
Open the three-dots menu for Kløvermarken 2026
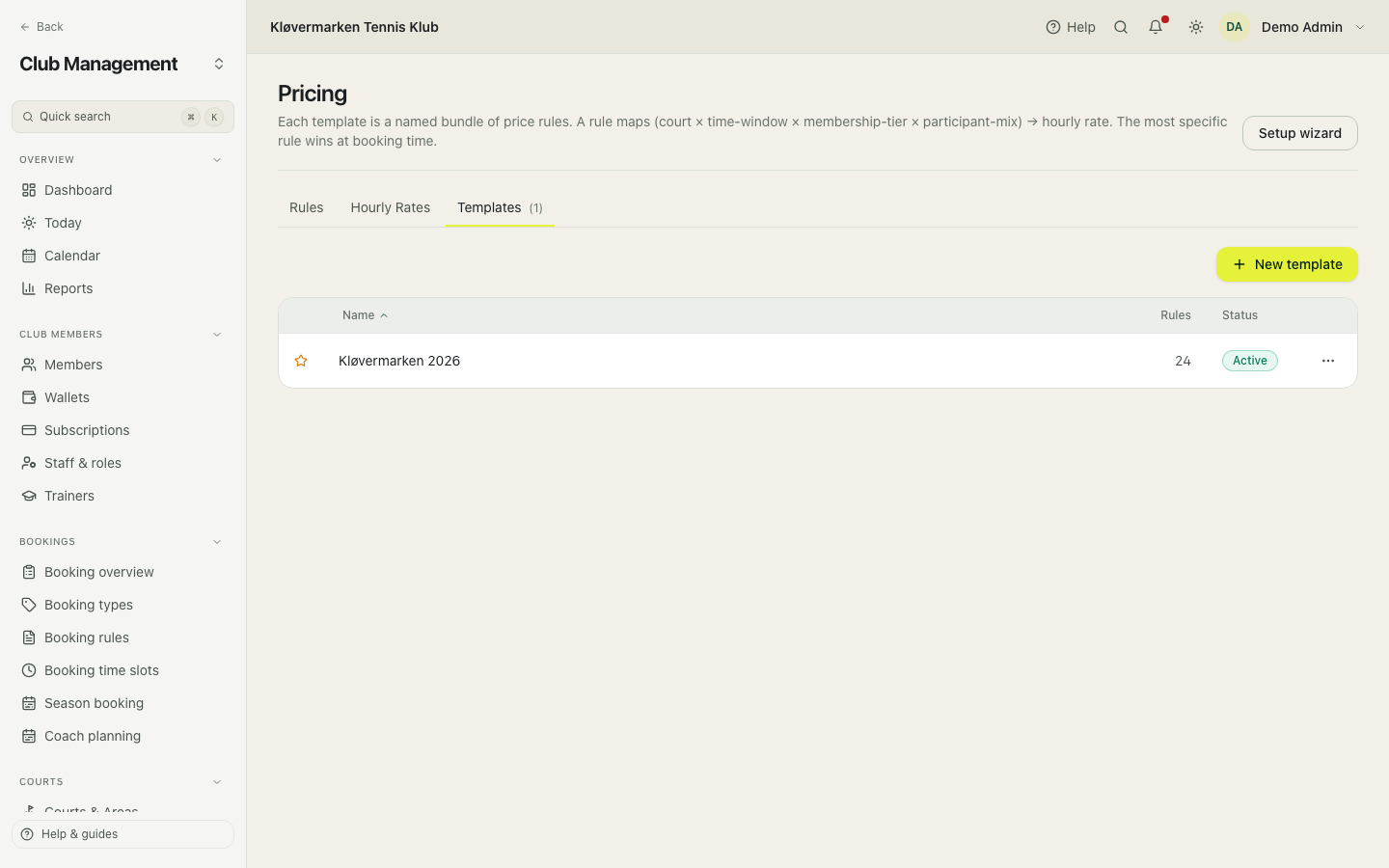tap(1328, 361)
